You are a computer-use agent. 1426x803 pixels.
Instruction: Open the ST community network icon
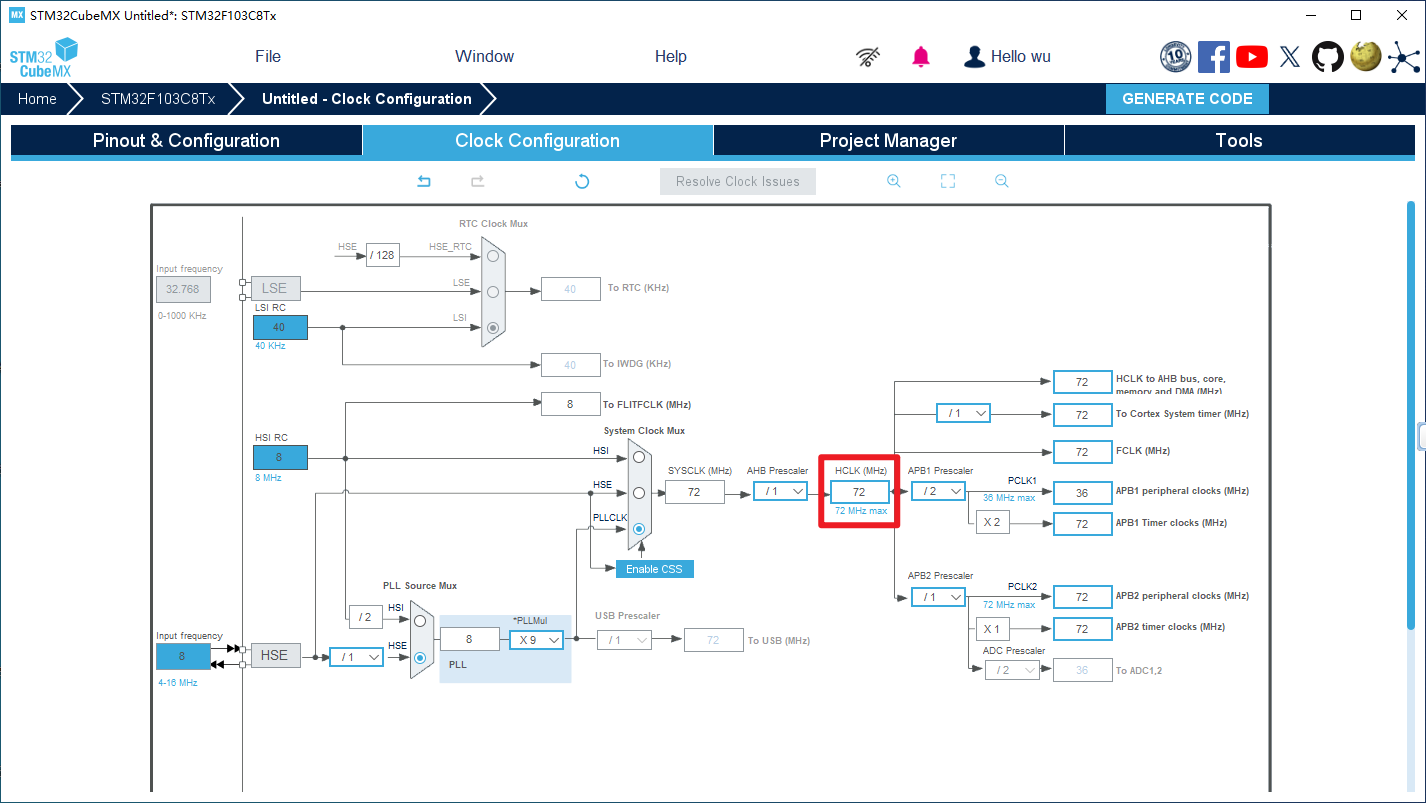[1403, 57]
